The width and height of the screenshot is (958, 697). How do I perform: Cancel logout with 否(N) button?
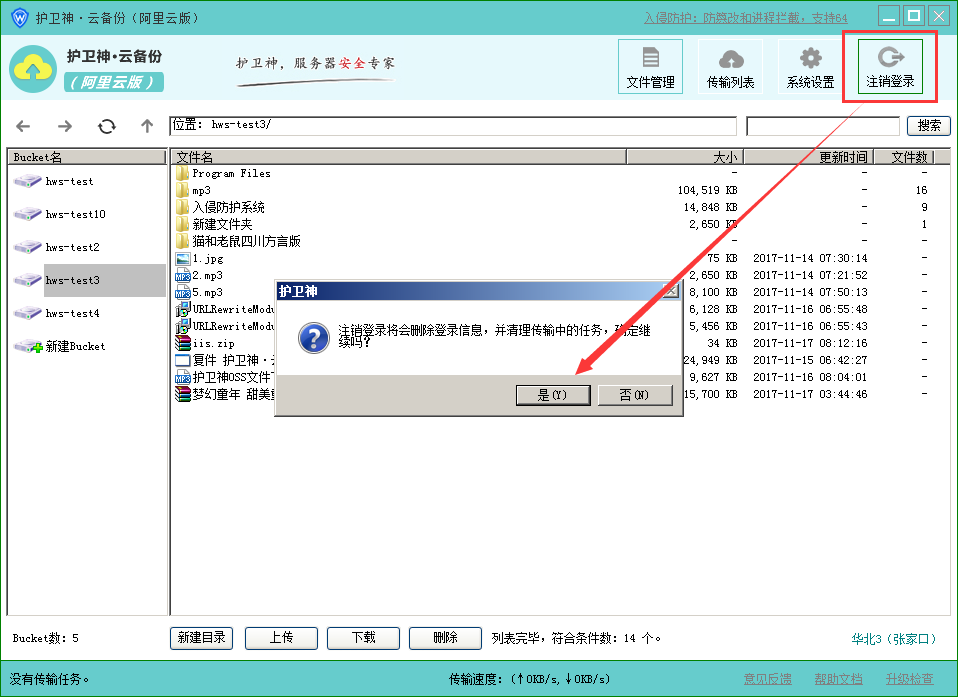coord(635,395)
